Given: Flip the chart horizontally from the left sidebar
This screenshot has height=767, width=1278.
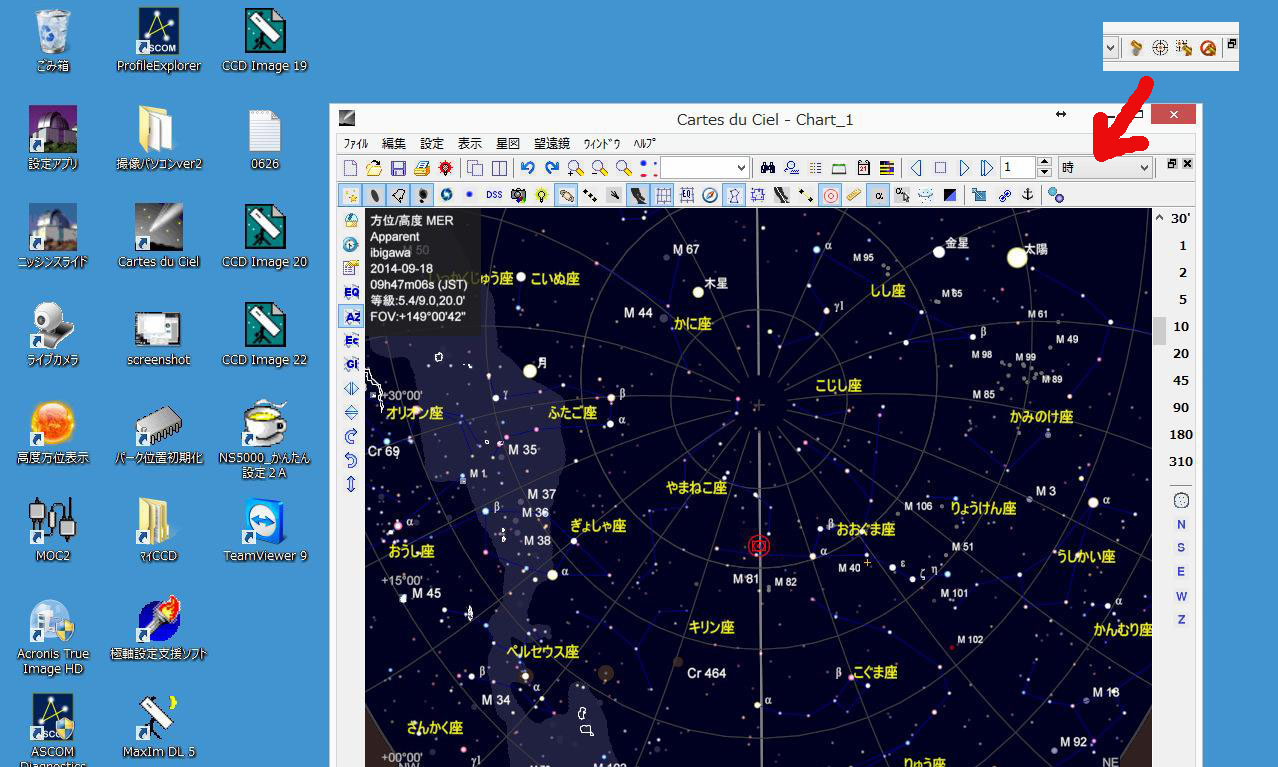Looking at the screenshot, I should tap(351, 388).
